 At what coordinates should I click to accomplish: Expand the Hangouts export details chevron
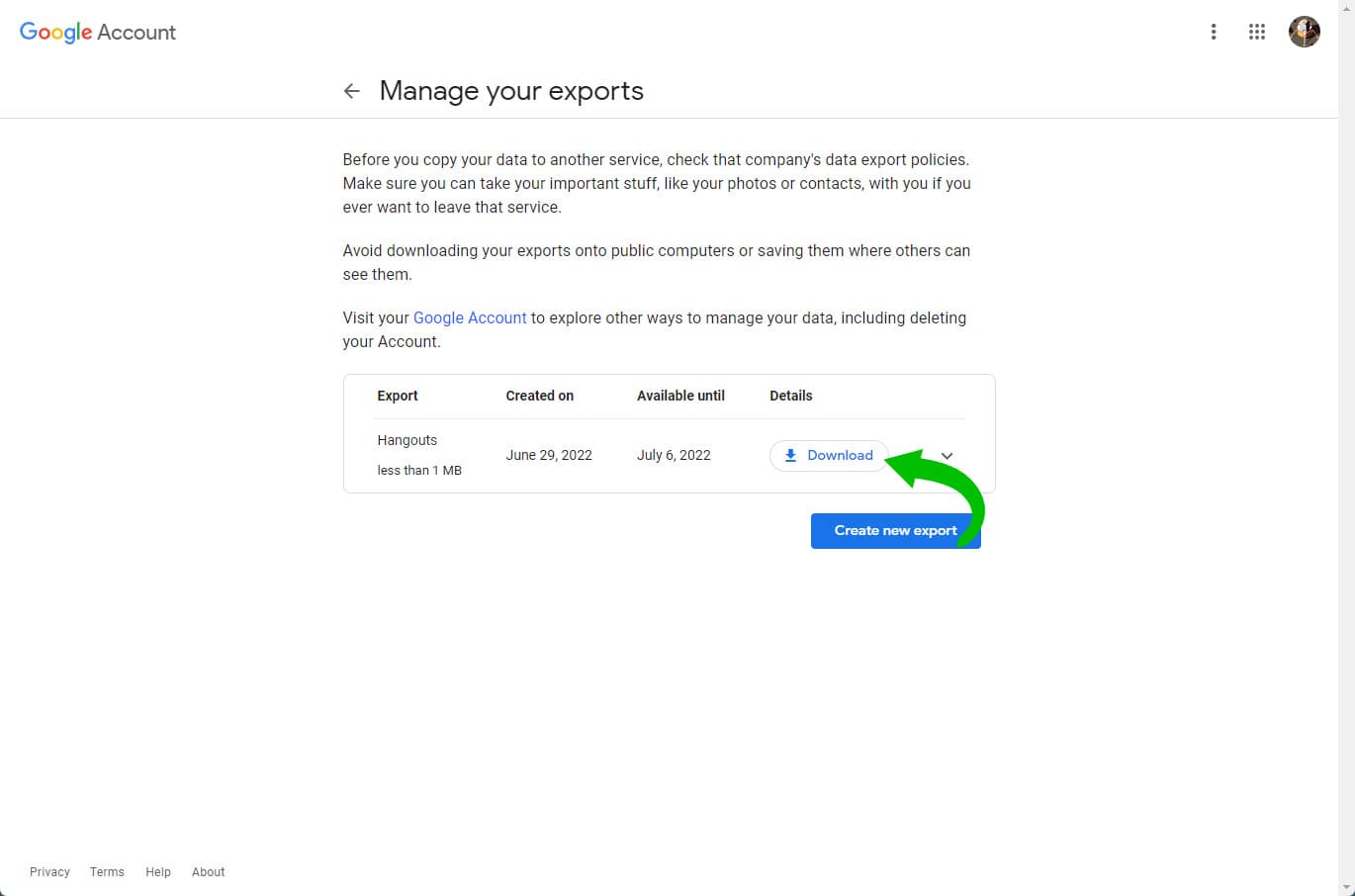tap(947, 456)
